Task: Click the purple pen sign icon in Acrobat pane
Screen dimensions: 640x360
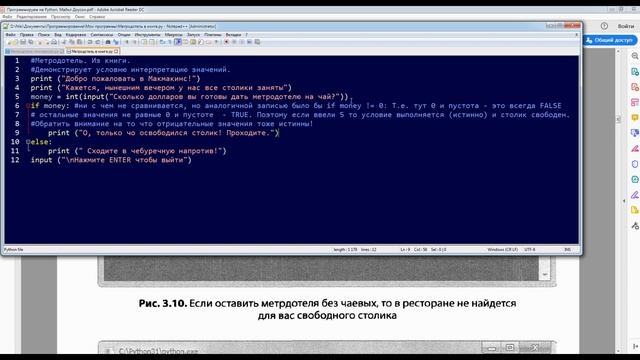Action: (635, 195)
